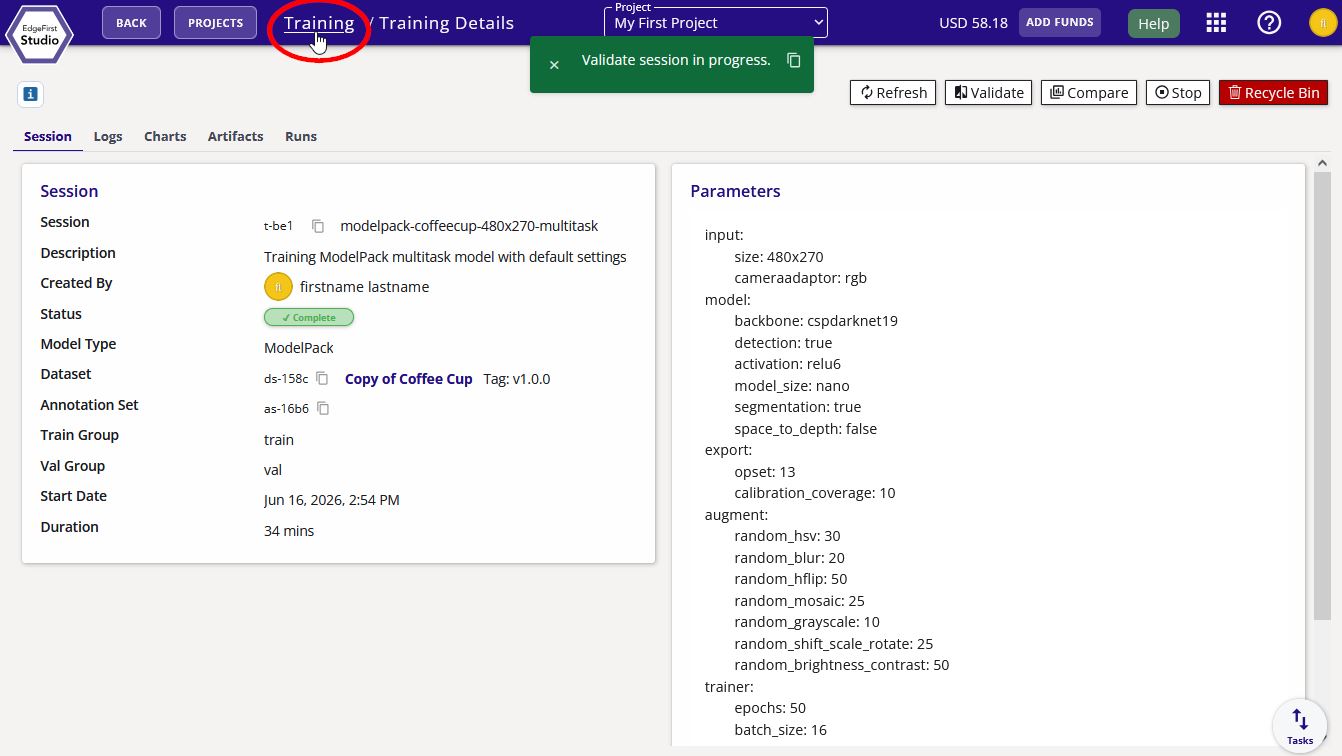This screenshot has height=756, width=1342.
Task: Open the apps grid menu icon
Action: click(x=1216, y=23)
